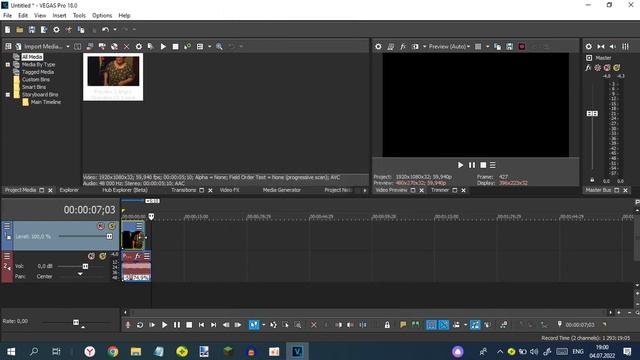Viewport: 640px width, 360px height.
Task: Stop in the Video Preview window
Action: pyautogui.click(x=483, y=165)
